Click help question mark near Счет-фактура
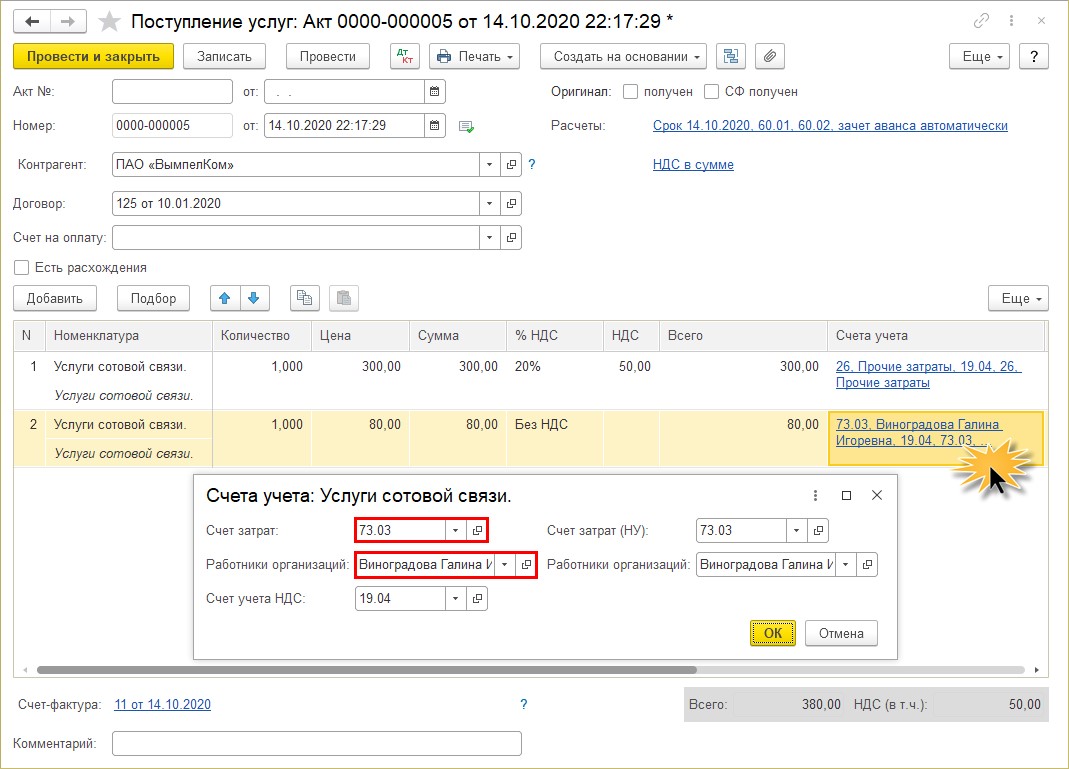The width and height of the screenshot is (1069, 769). point(524,704)
